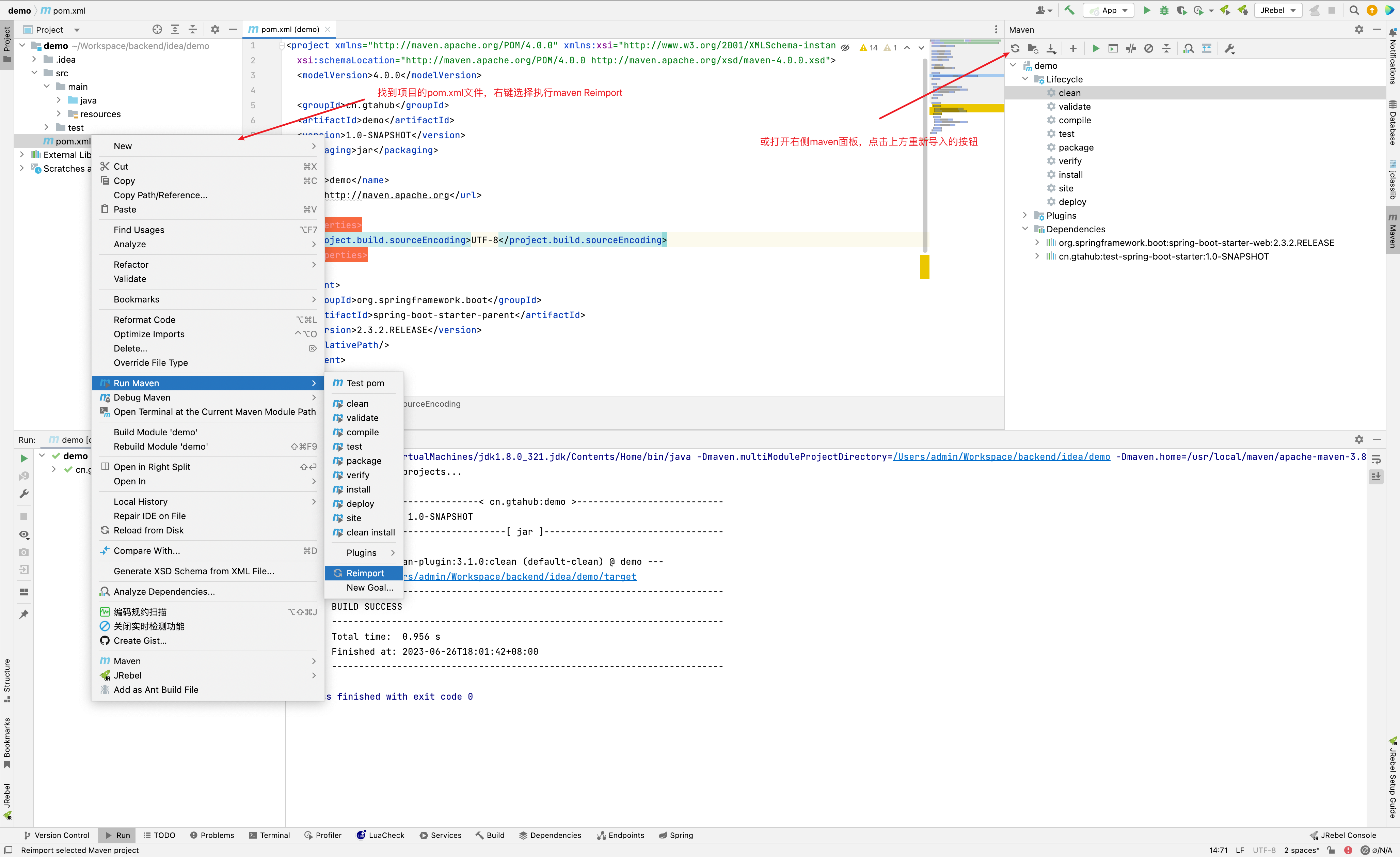Screen dimensions: 1400x857
Task: Click the orange IDE update arrow icon
Action: pos(1372,10)
